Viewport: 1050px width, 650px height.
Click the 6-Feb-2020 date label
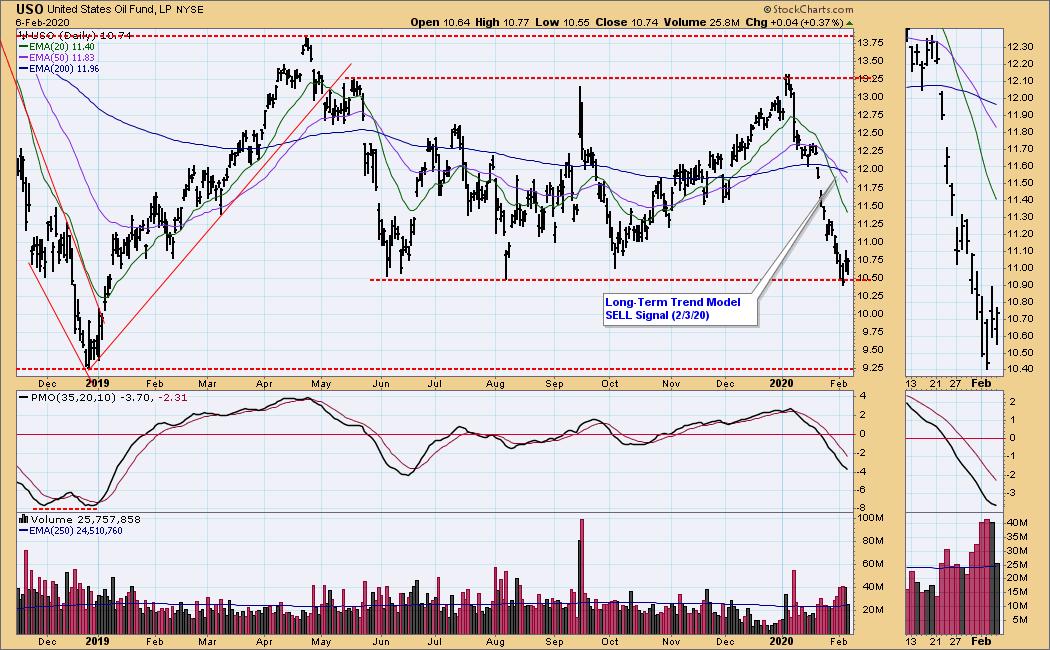click(43, 22)
